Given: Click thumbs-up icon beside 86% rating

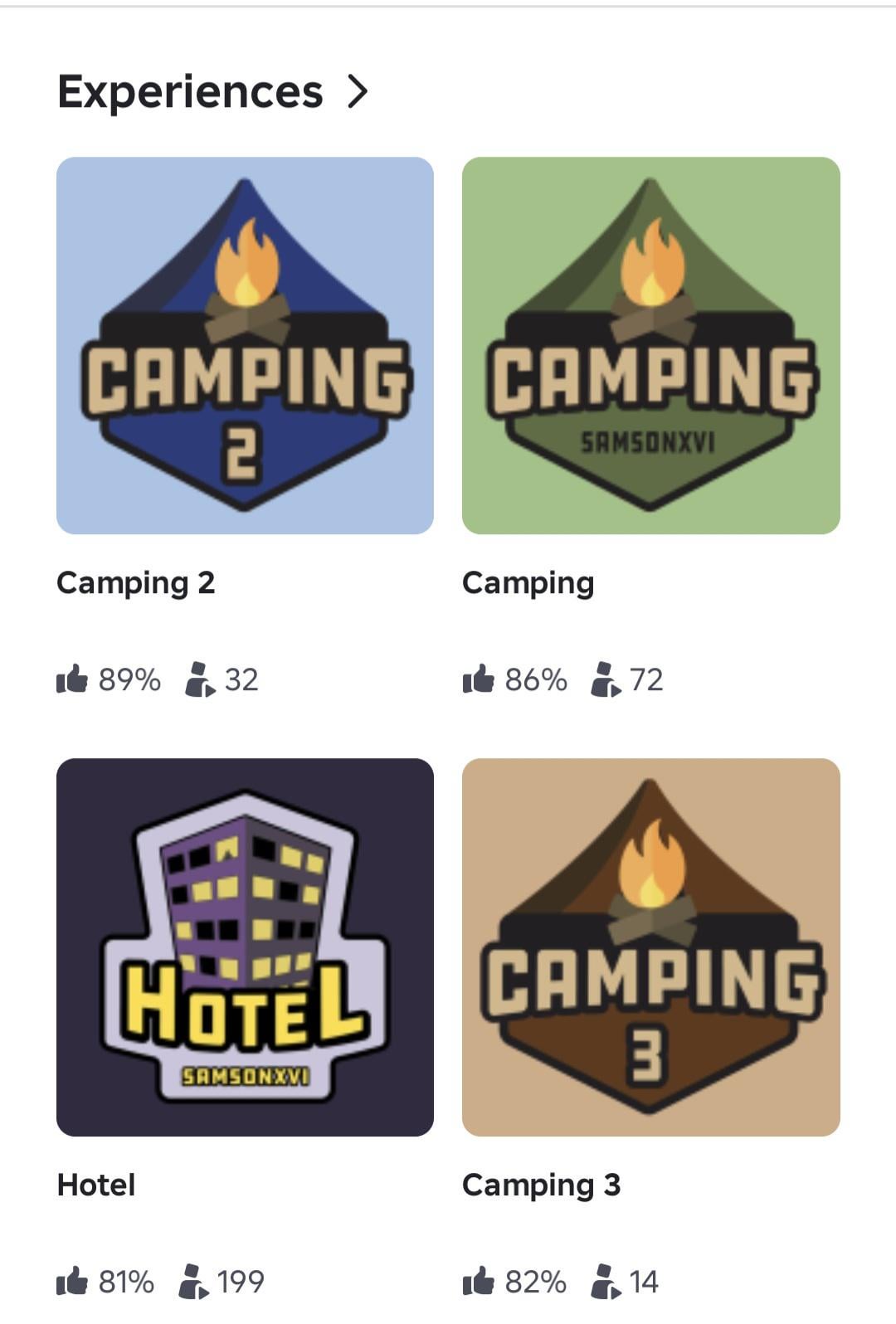Looking at the screenshot, I should [479, 679].
